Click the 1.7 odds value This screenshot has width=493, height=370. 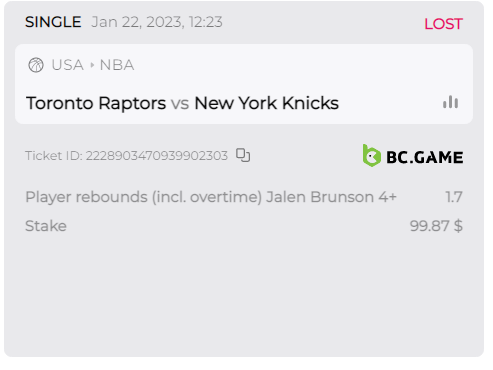454,197
